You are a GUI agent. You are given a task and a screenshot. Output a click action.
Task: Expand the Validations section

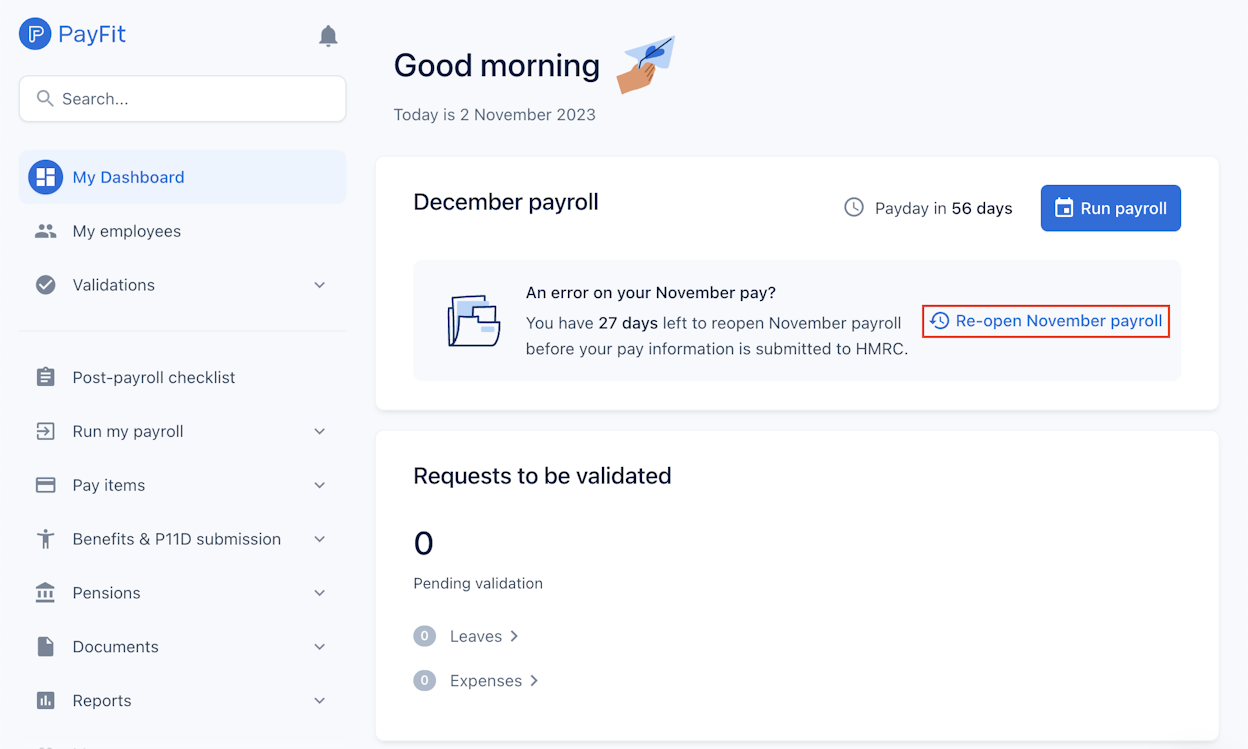(x=319, y=284)
